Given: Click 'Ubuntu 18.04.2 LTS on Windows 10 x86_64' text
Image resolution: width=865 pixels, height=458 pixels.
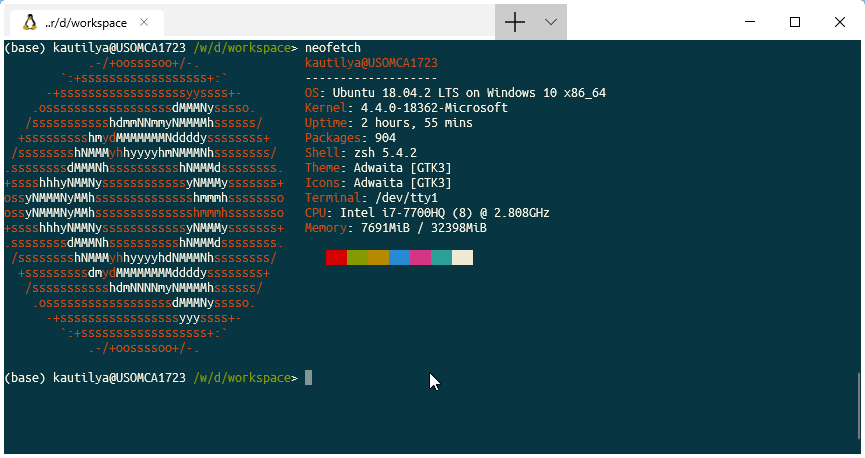Looking at the screenshot, I should (x=469, y=93).
